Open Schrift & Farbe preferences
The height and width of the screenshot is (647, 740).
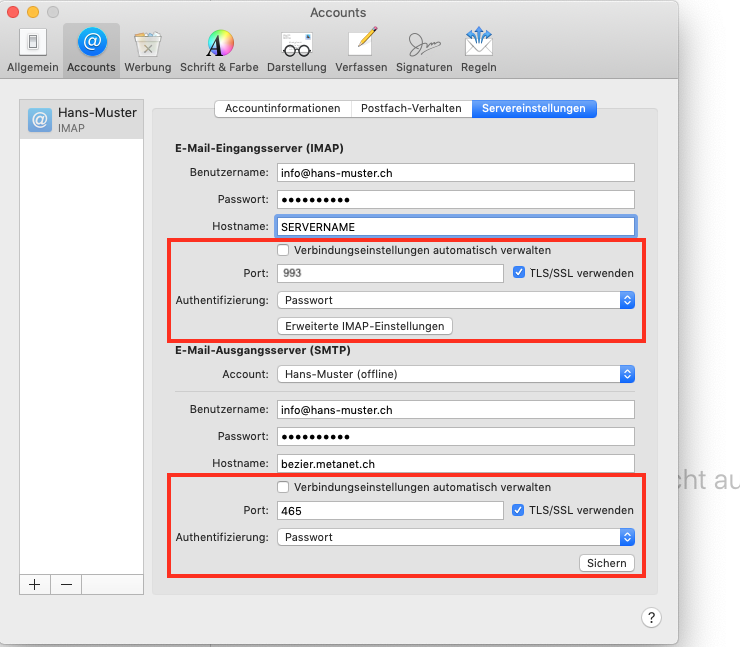pos(219,50)
